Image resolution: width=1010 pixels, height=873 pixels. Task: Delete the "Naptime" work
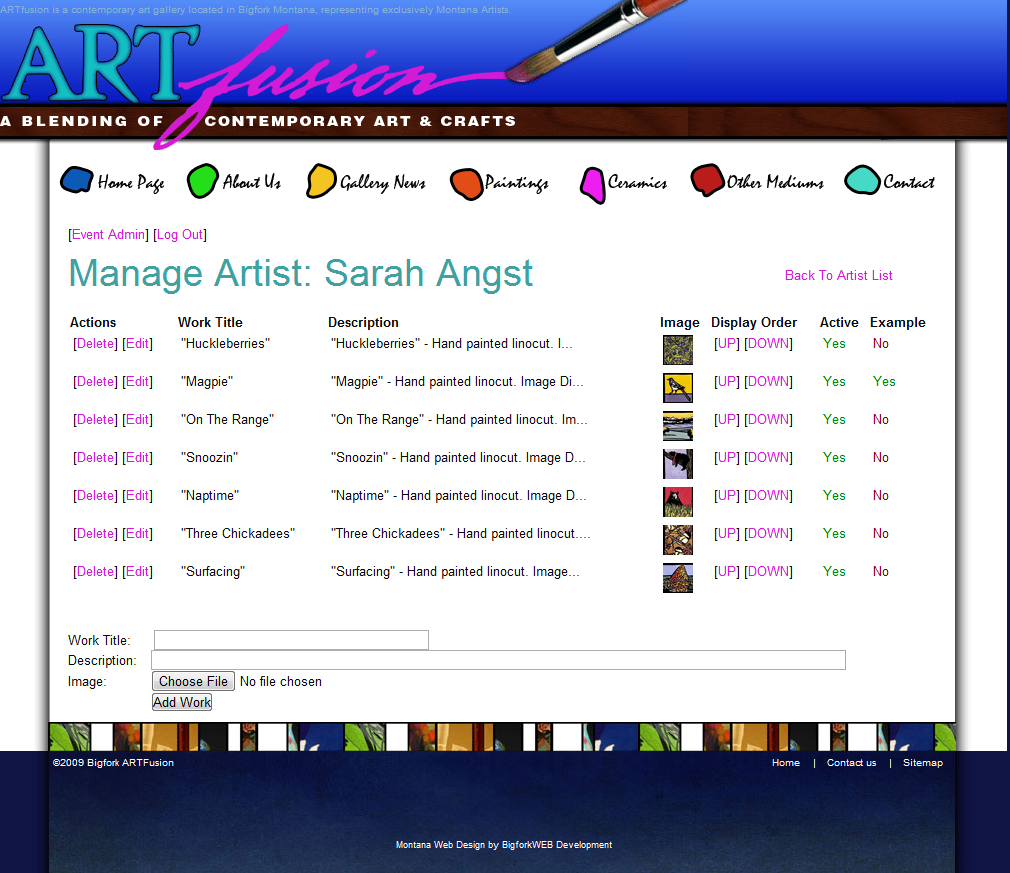click(95, 496)
